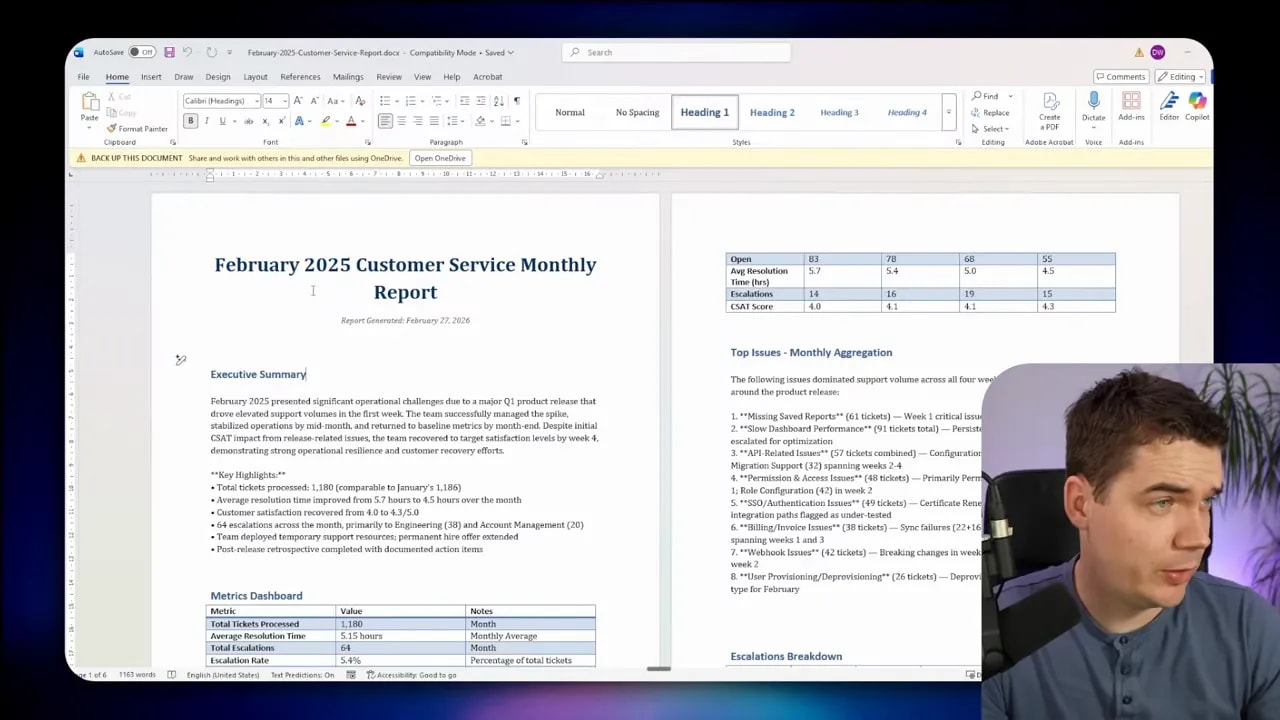
Task: Open the Font Color red swatch
Action: point(349,120)
